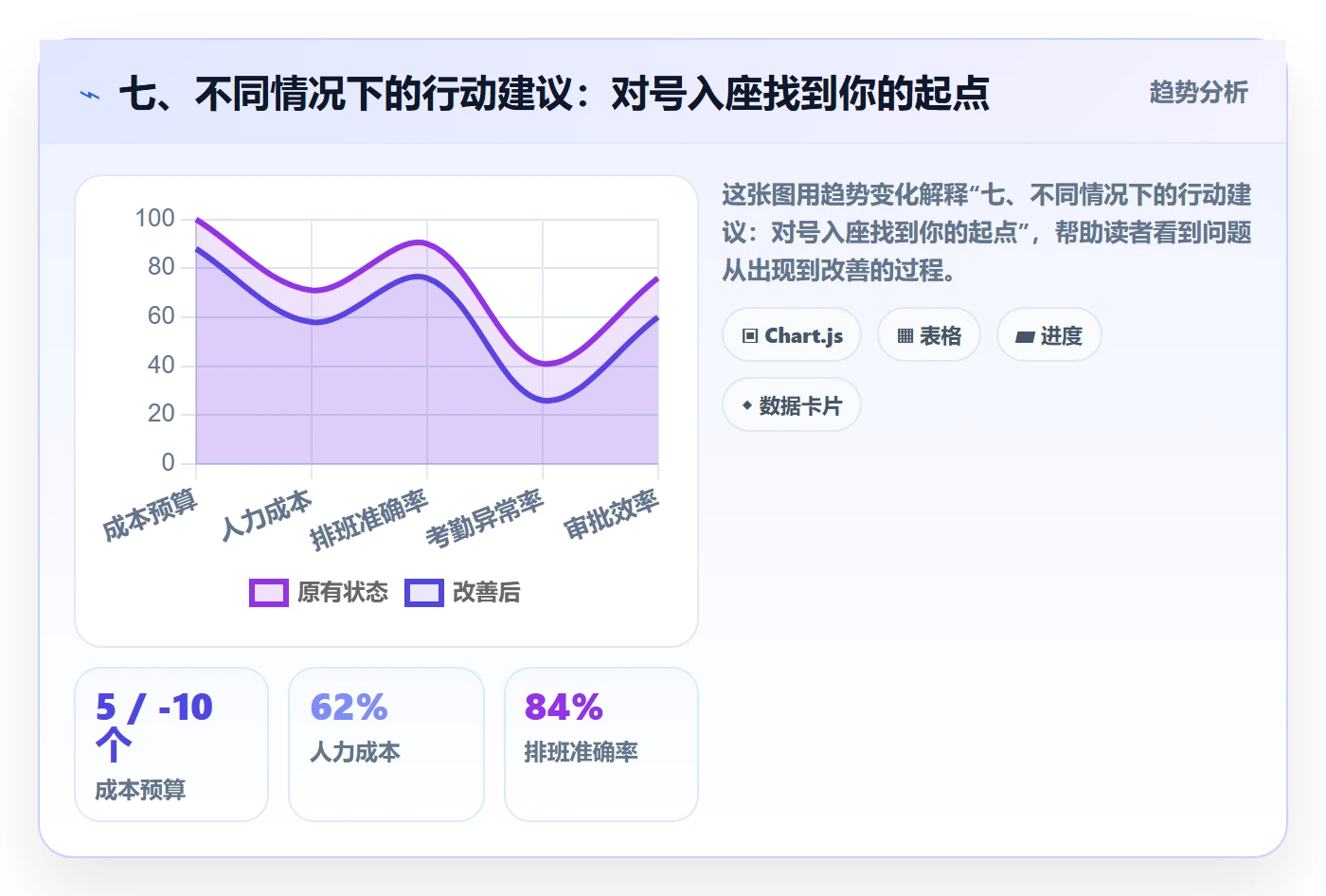
Task: Click the 人力成本 axis label on the chart
Action: 266,514
